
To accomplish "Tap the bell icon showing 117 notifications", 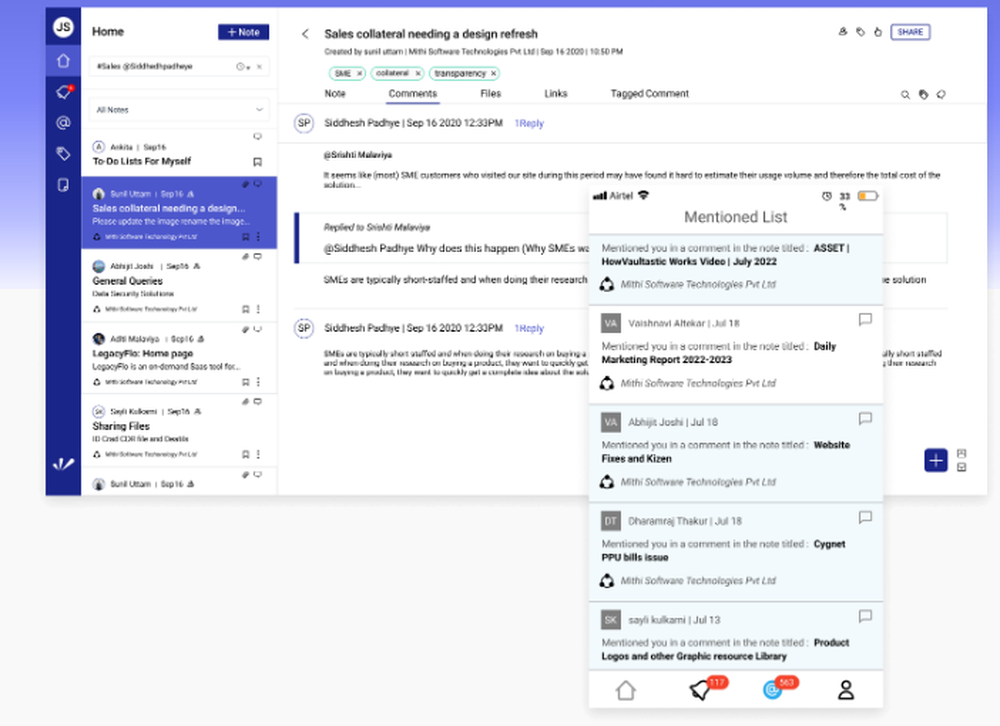I will pos(701,689).
